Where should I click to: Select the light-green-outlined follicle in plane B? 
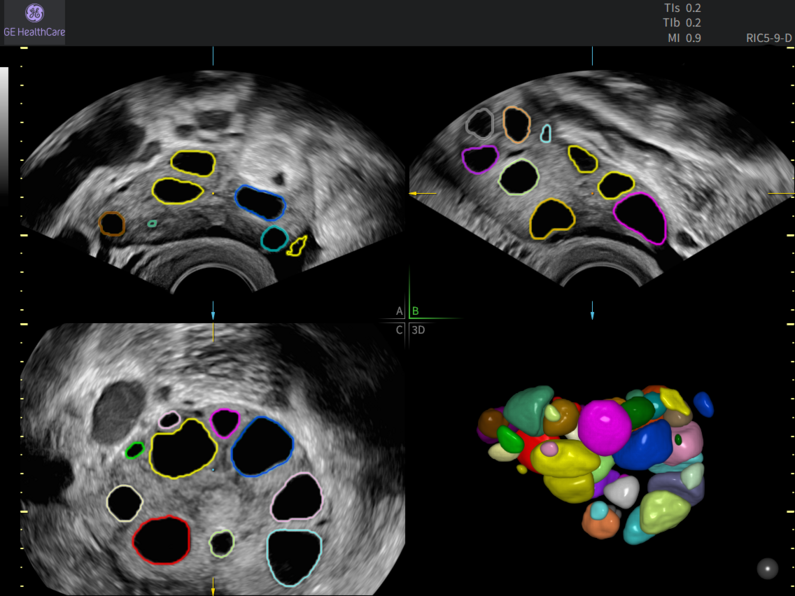(x=518, y=176)
